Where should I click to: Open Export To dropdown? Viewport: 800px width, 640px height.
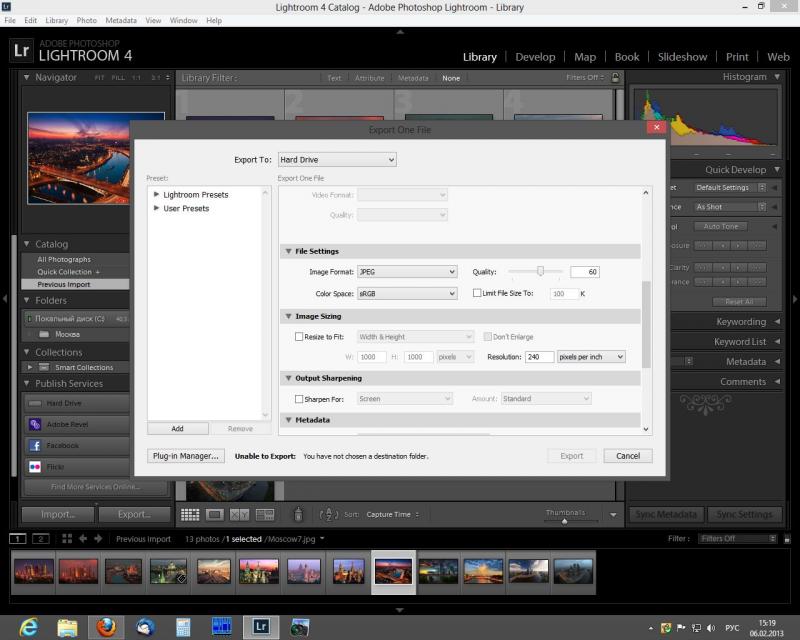coord(337,160)
